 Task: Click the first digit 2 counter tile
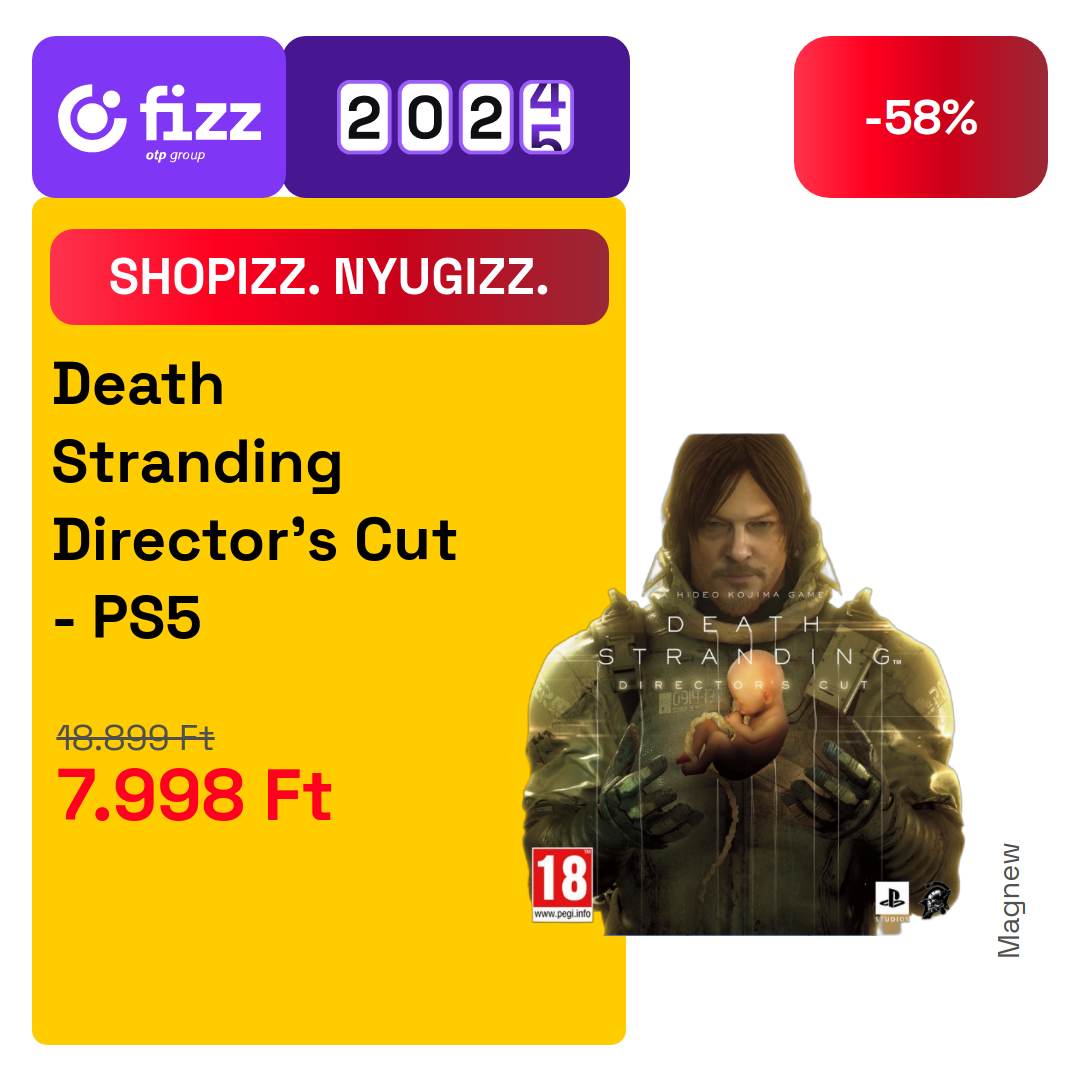364,117
